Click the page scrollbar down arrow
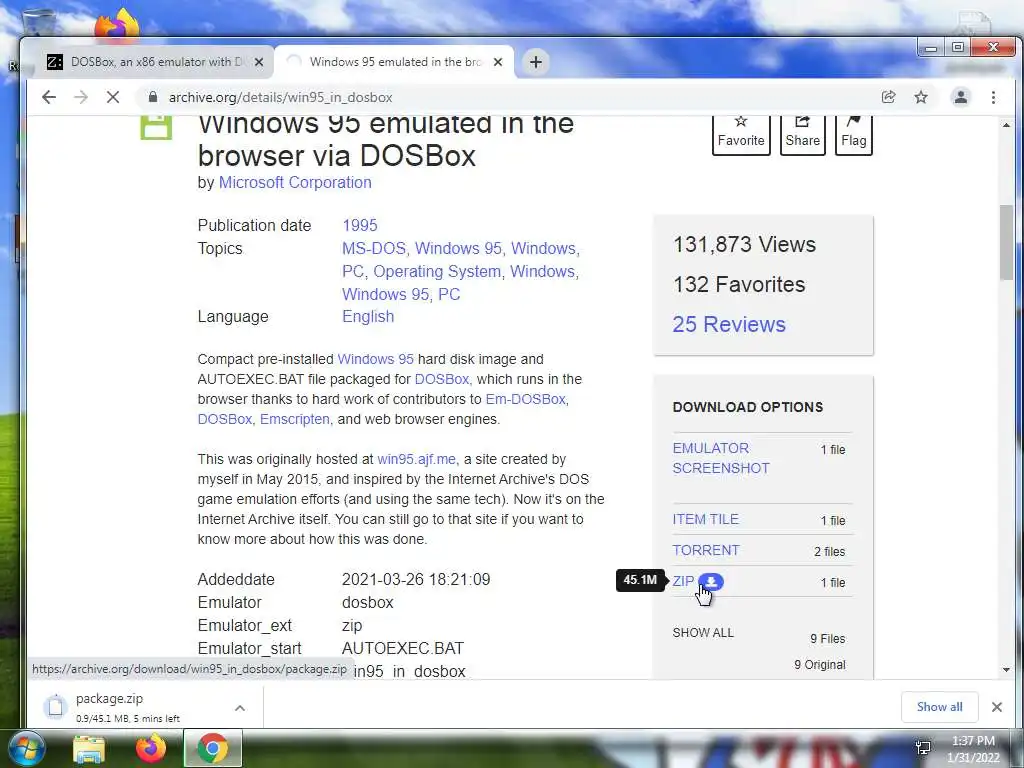The height and width of the screenshot is (768, 1024). [x=1006, y=670]
